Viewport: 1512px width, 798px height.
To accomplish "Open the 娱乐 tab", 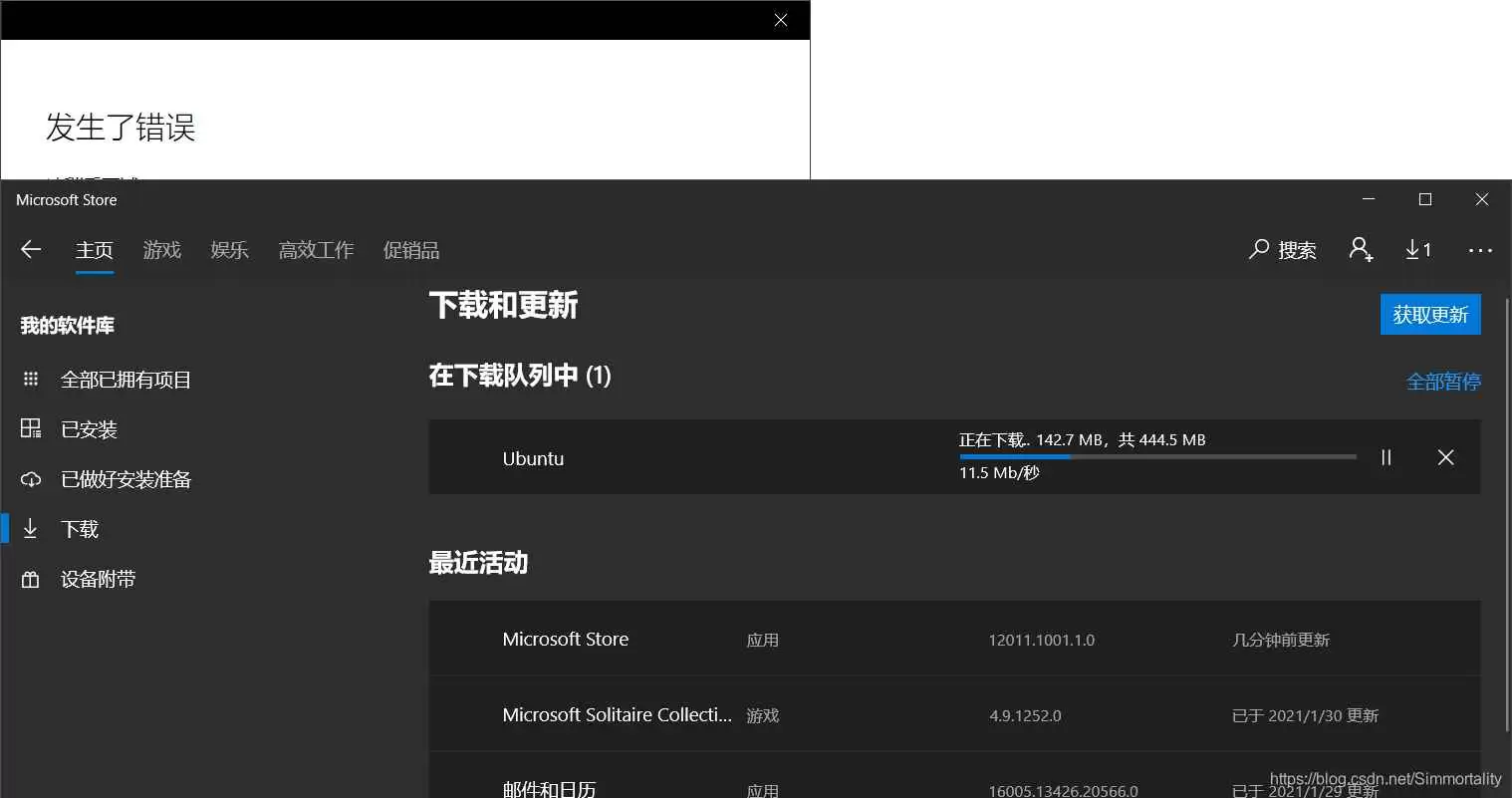I will tap(229, 250).
